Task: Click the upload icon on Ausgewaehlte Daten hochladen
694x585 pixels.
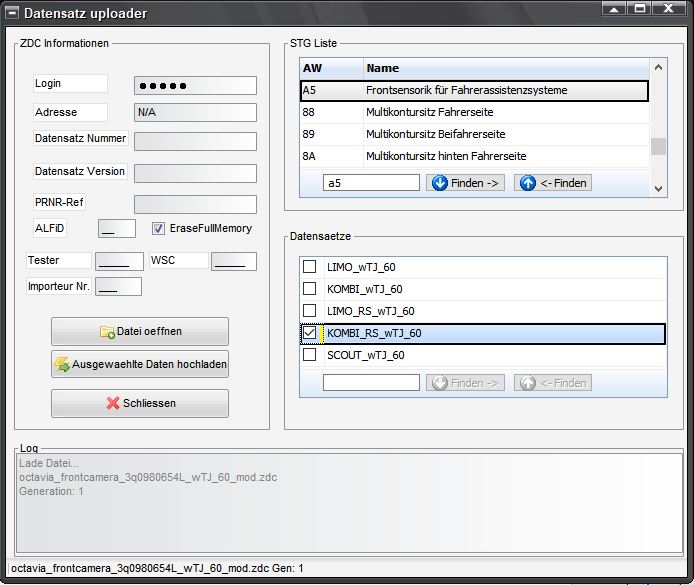Action: tap(62, 365)
